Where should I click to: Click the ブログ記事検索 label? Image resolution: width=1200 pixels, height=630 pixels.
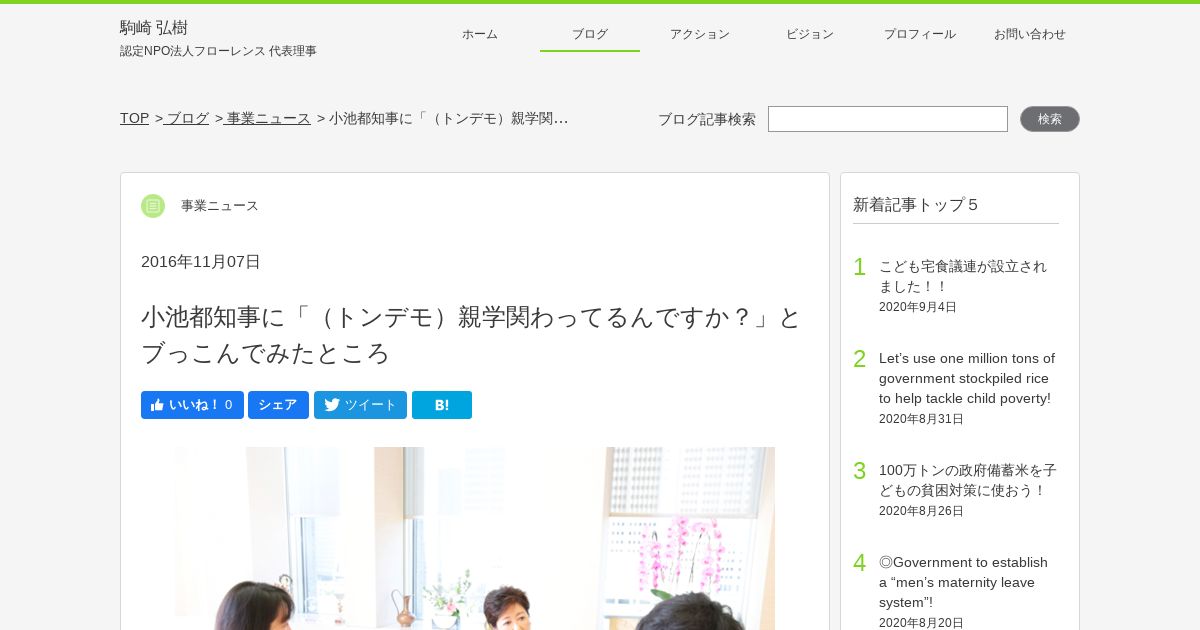[707, 119]
